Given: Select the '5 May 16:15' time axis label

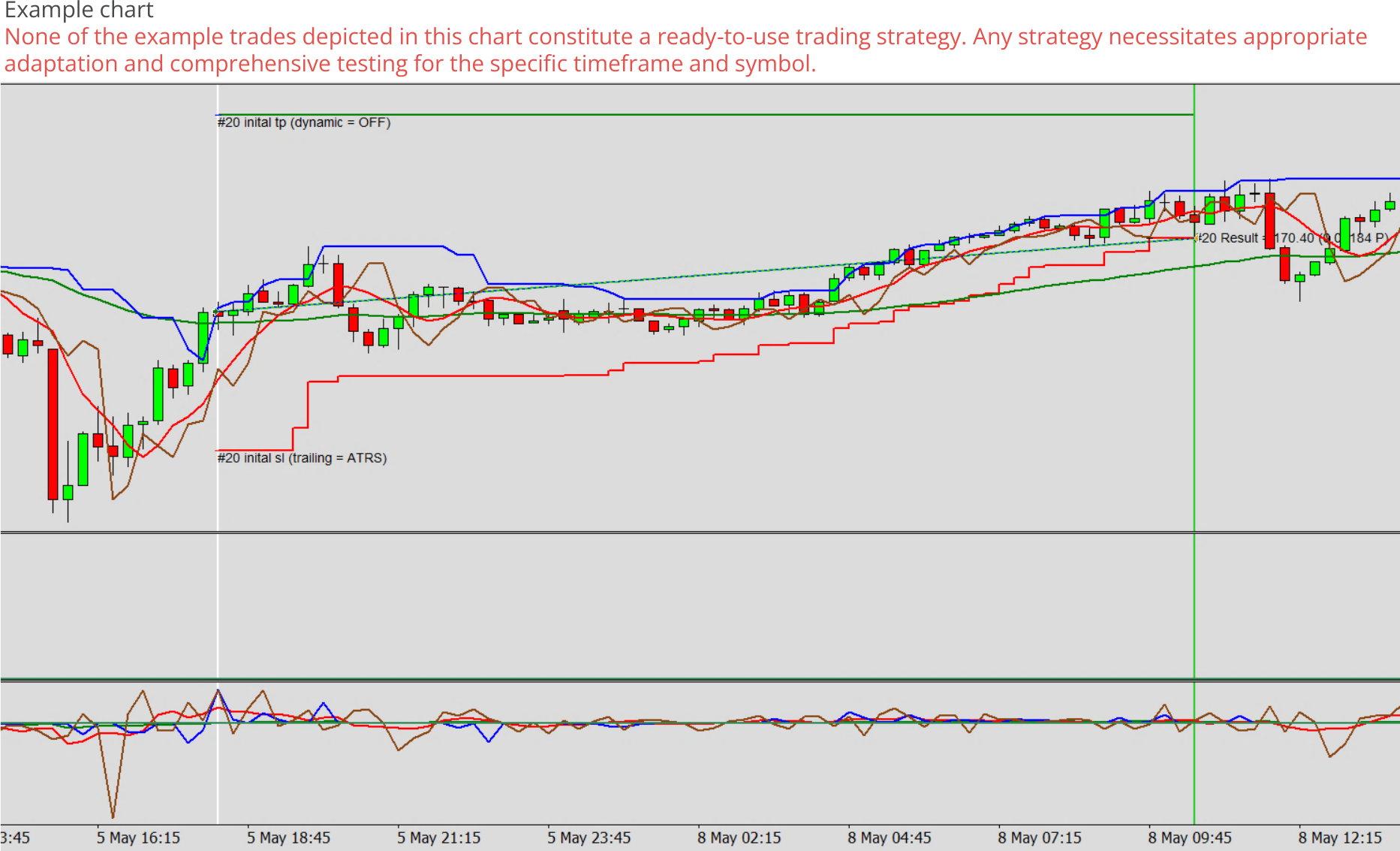Looking at the screenshot, I should coord(138,838).
